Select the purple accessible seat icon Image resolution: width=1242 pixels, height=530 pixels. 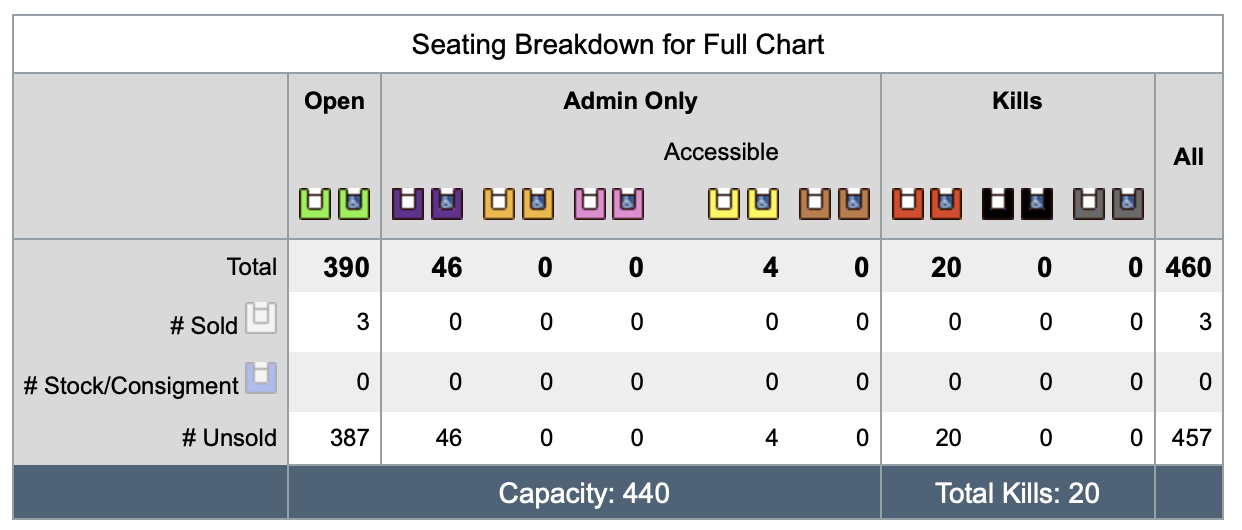pos(447,204)
